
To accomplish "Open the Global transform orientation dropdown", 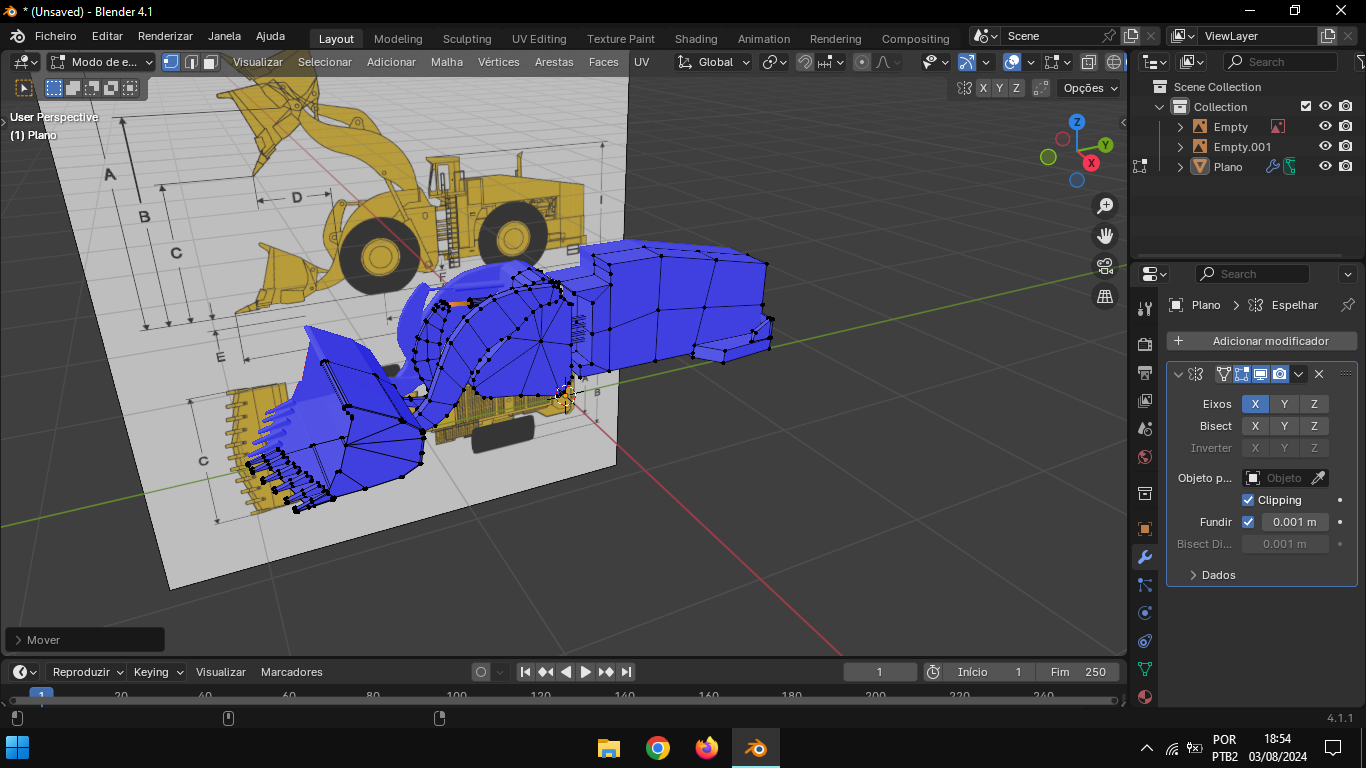I will point(714,62).
